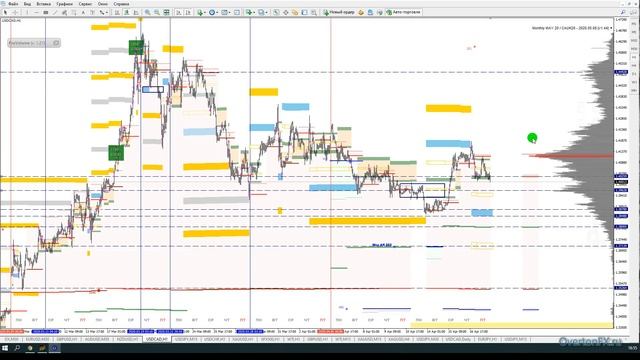640x360 pixels.
Task: Click Новый ордер button
Action: pos(339,12)
